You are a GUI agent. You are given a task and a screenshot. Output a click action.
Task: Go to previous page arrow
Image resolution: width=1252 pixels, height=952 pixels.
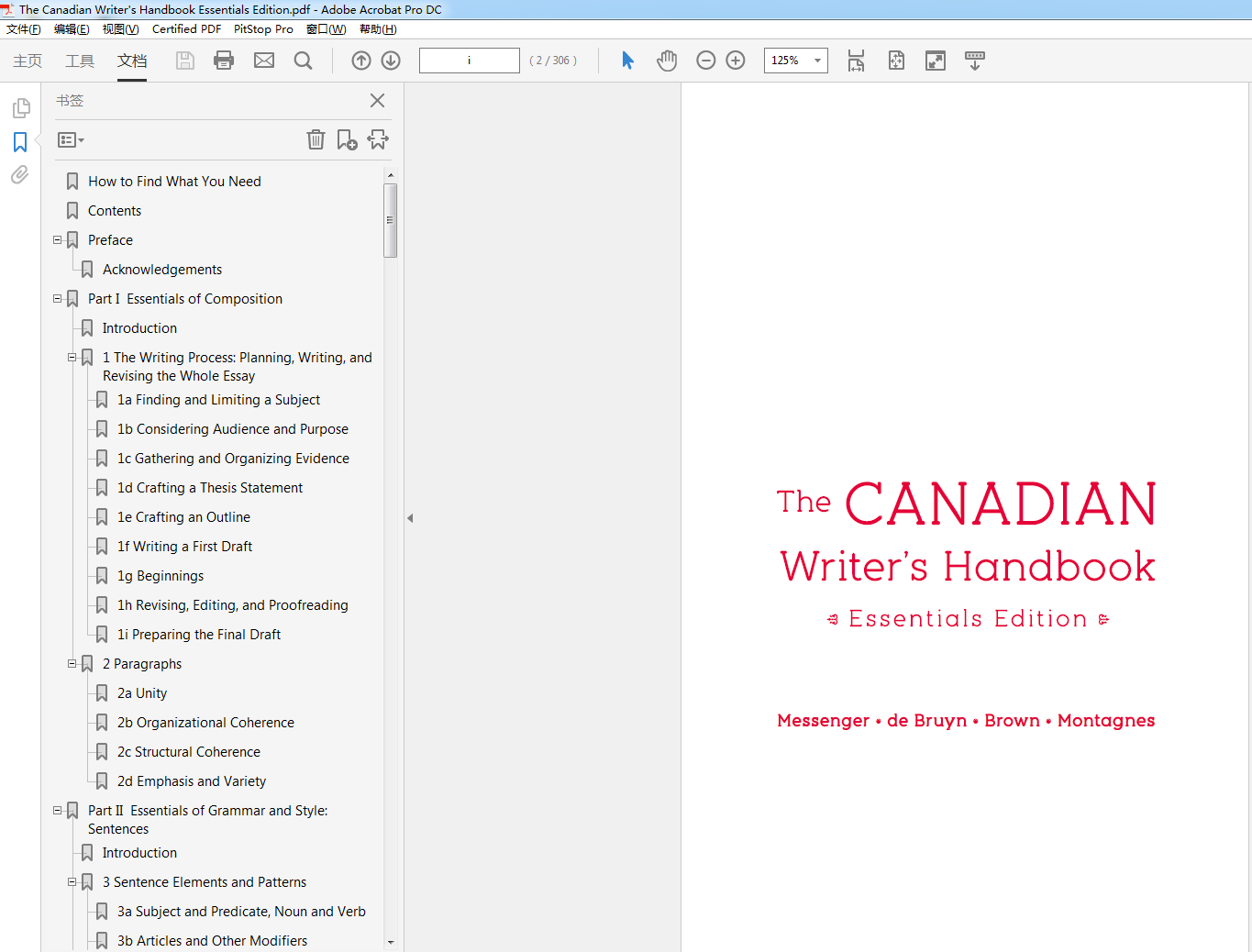pyautogui.click(x=361, y=61)
